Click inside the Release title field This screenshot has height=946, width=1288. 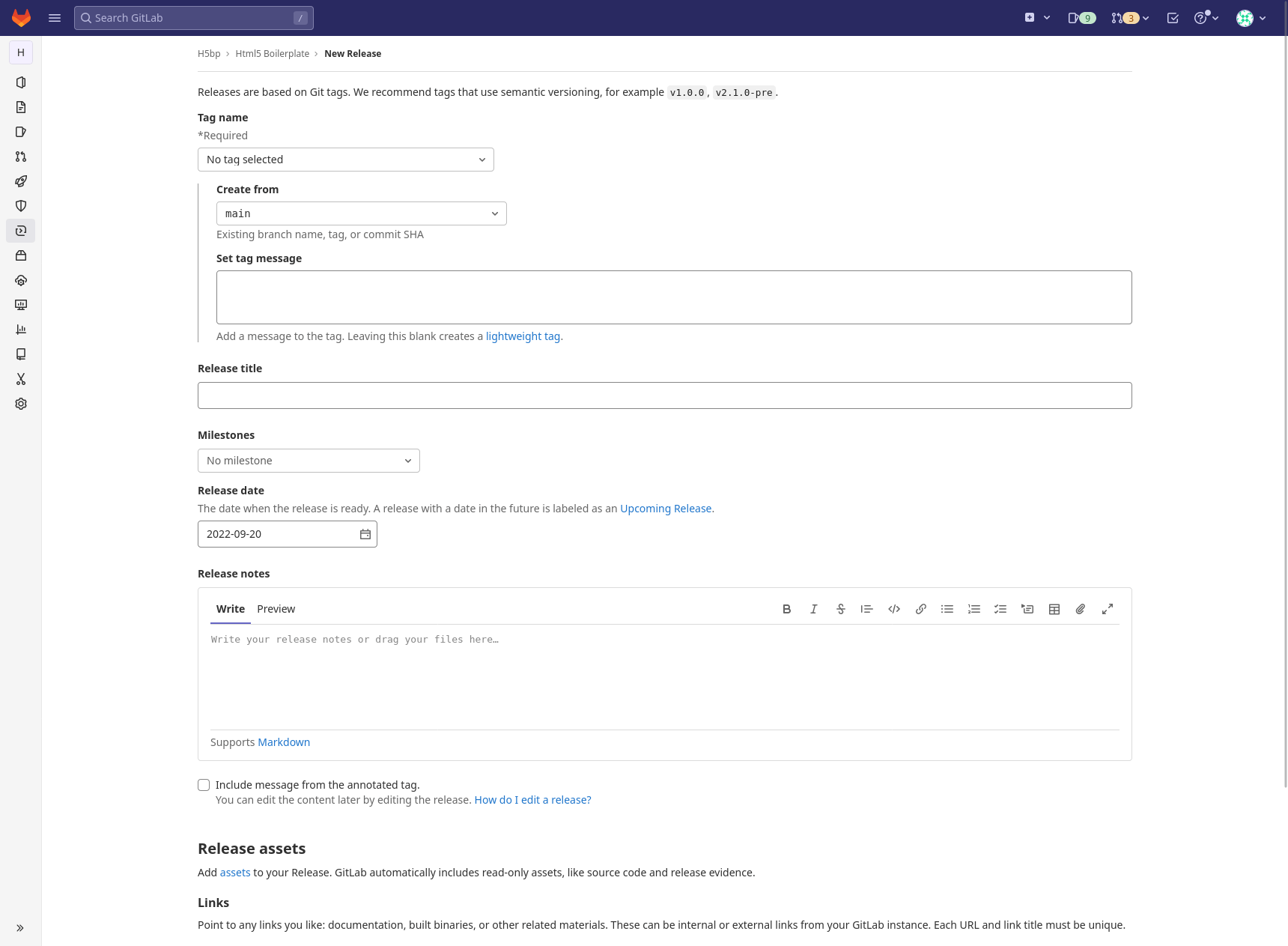pos(664,395)
